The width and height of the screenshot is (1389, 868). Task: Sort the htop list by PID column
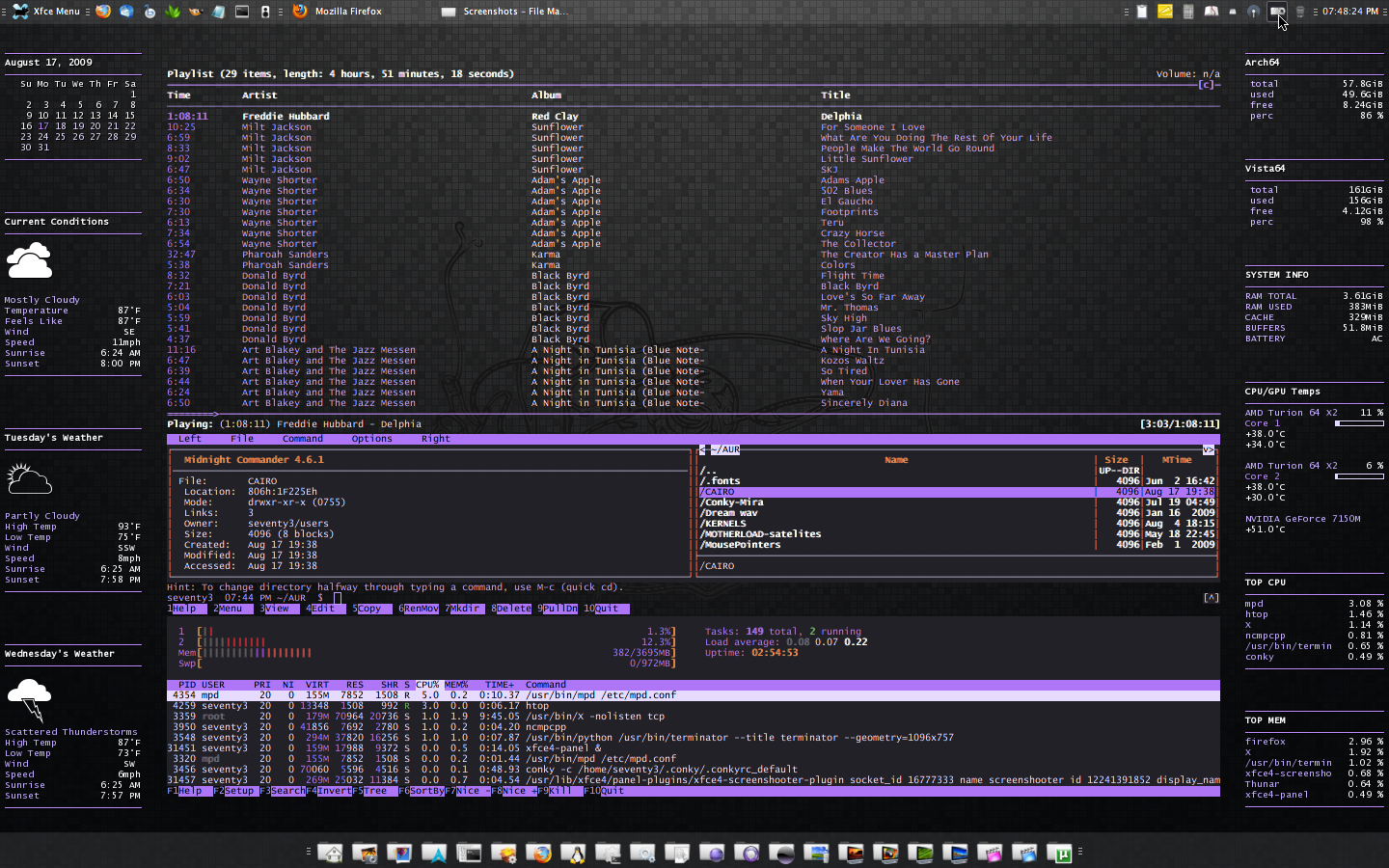pos(187,685)
